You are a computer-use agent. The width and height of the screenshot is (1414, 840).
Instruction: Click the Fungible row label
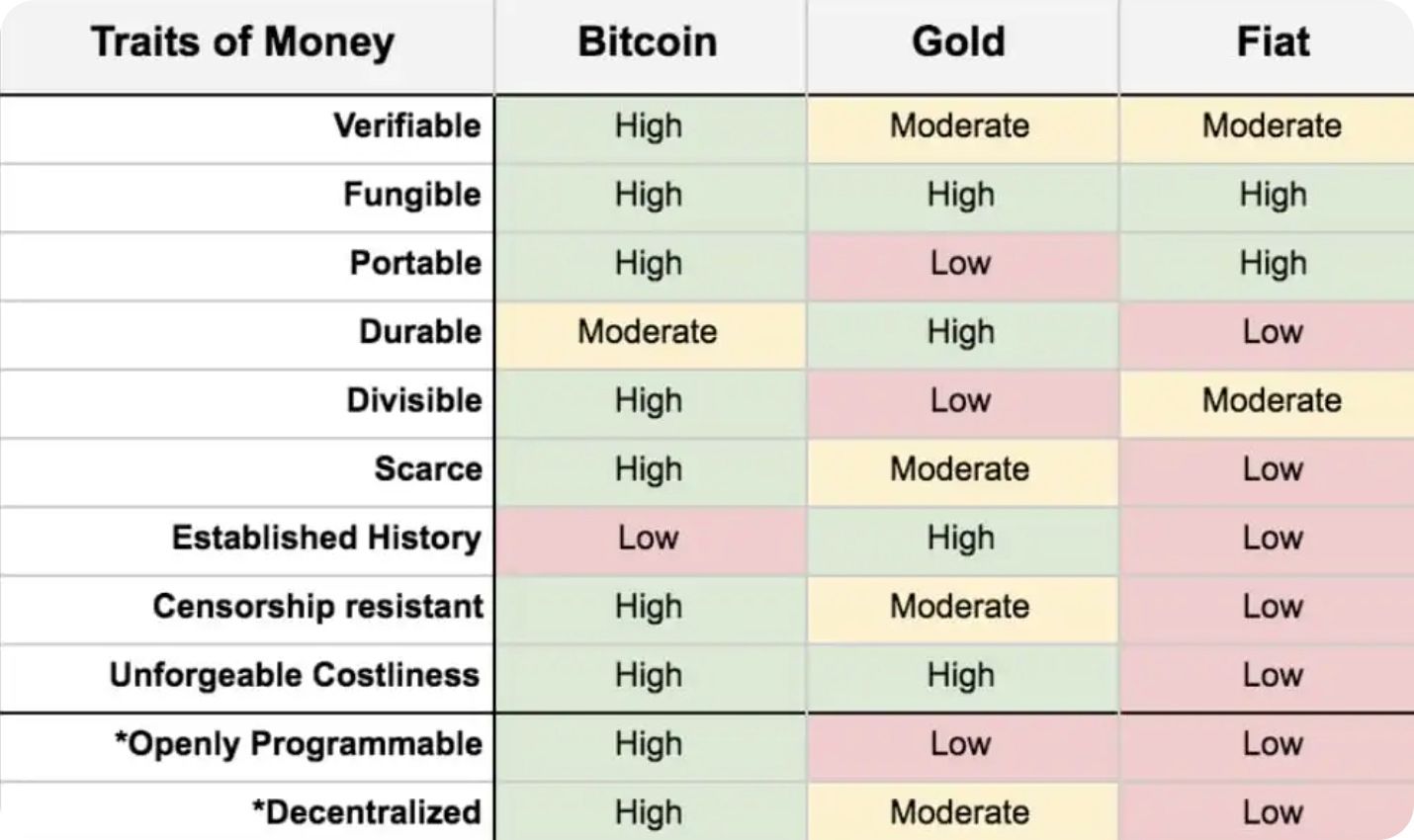(x=411, y=195)
